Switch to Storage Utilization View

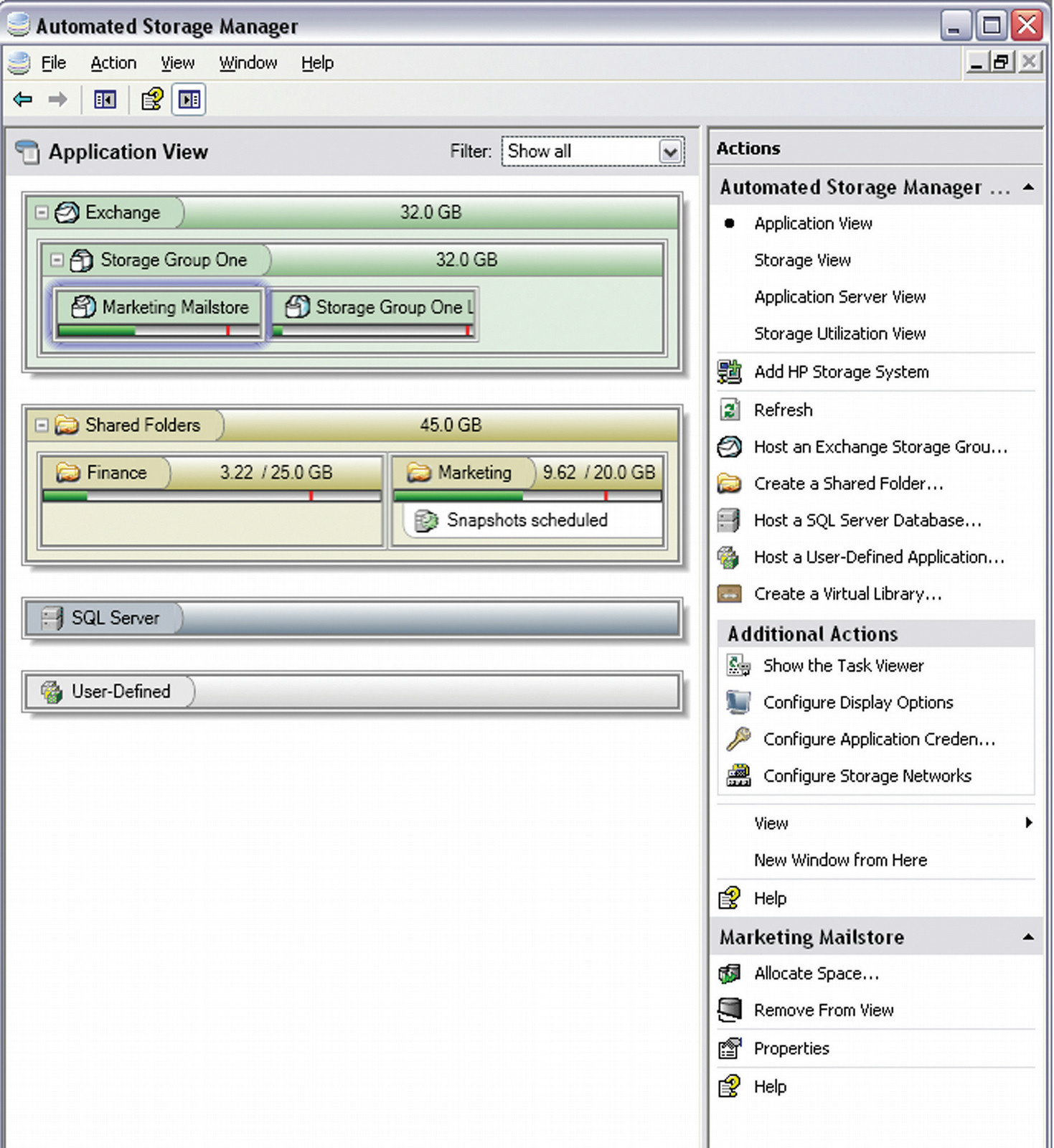839,334
